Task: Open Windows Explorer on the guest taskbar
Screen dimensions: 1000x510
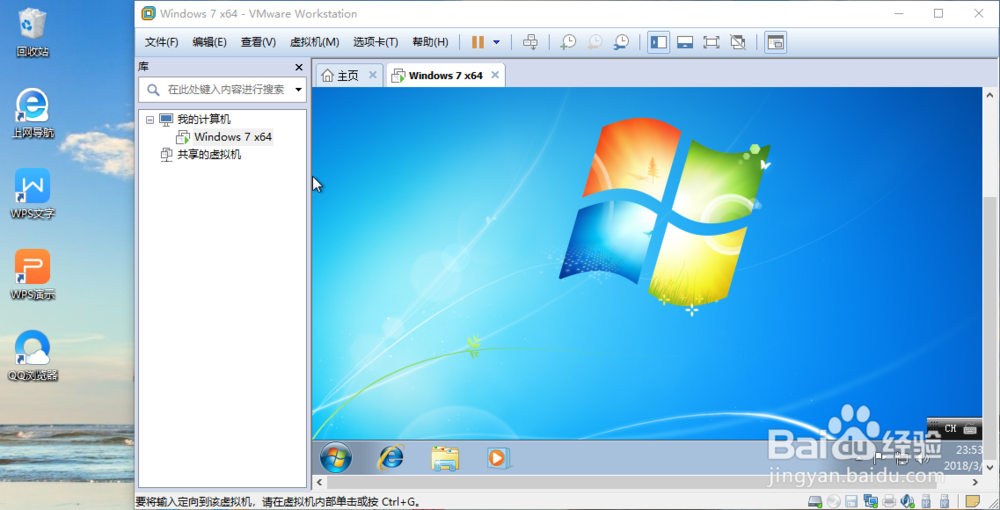Action: click(x=445, y=458)
